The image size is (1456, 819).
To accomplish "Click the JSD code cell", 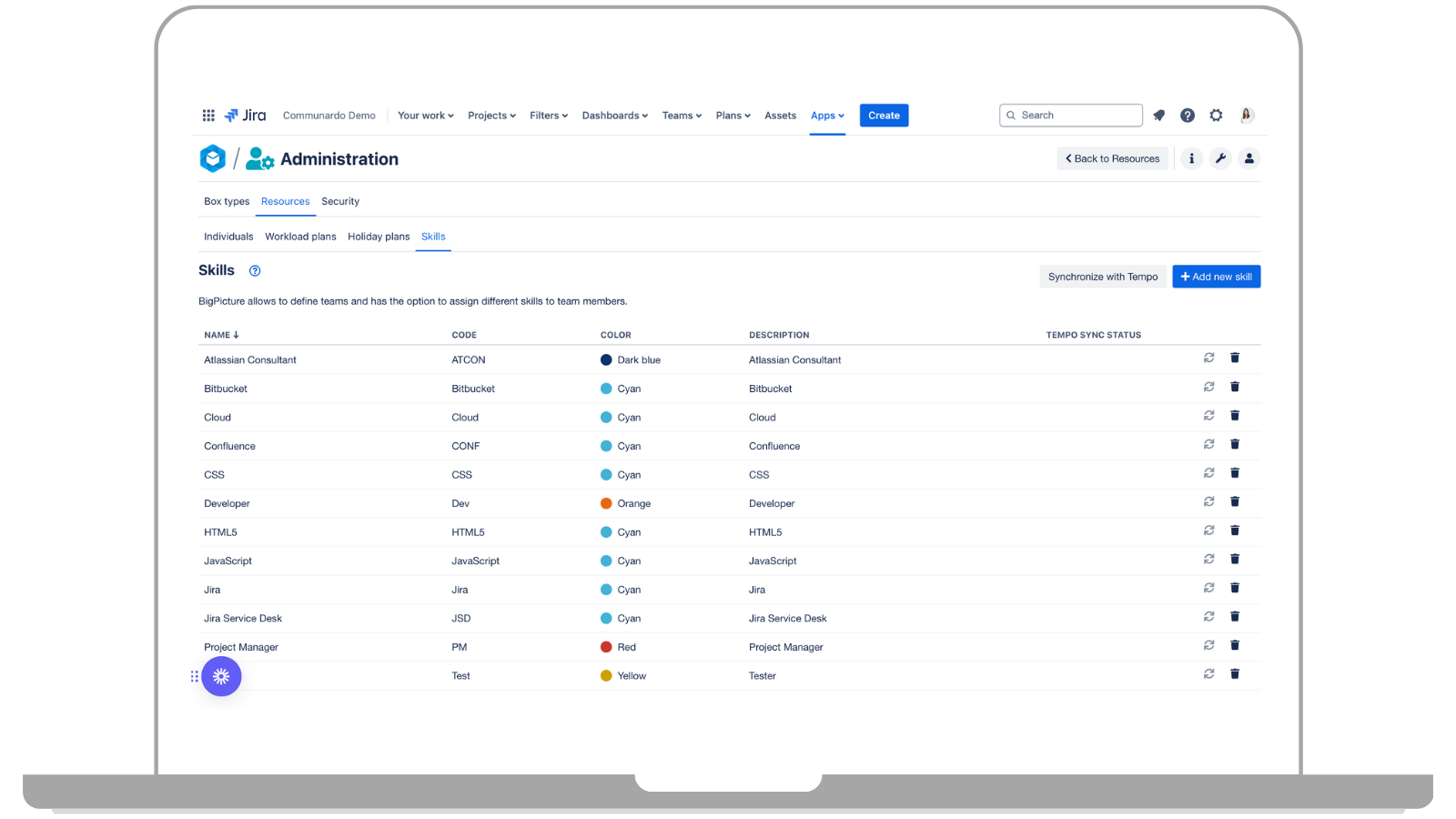I will [461, 619].
